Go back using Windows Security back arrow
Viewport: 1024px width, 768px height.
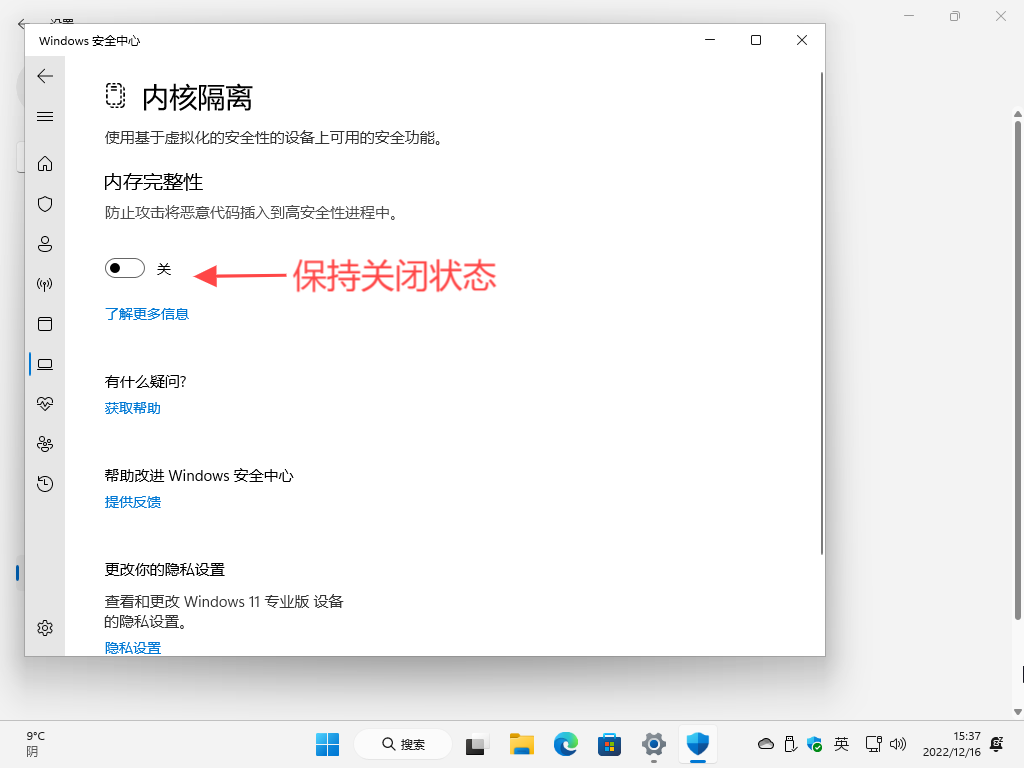(x=45, y=76)
